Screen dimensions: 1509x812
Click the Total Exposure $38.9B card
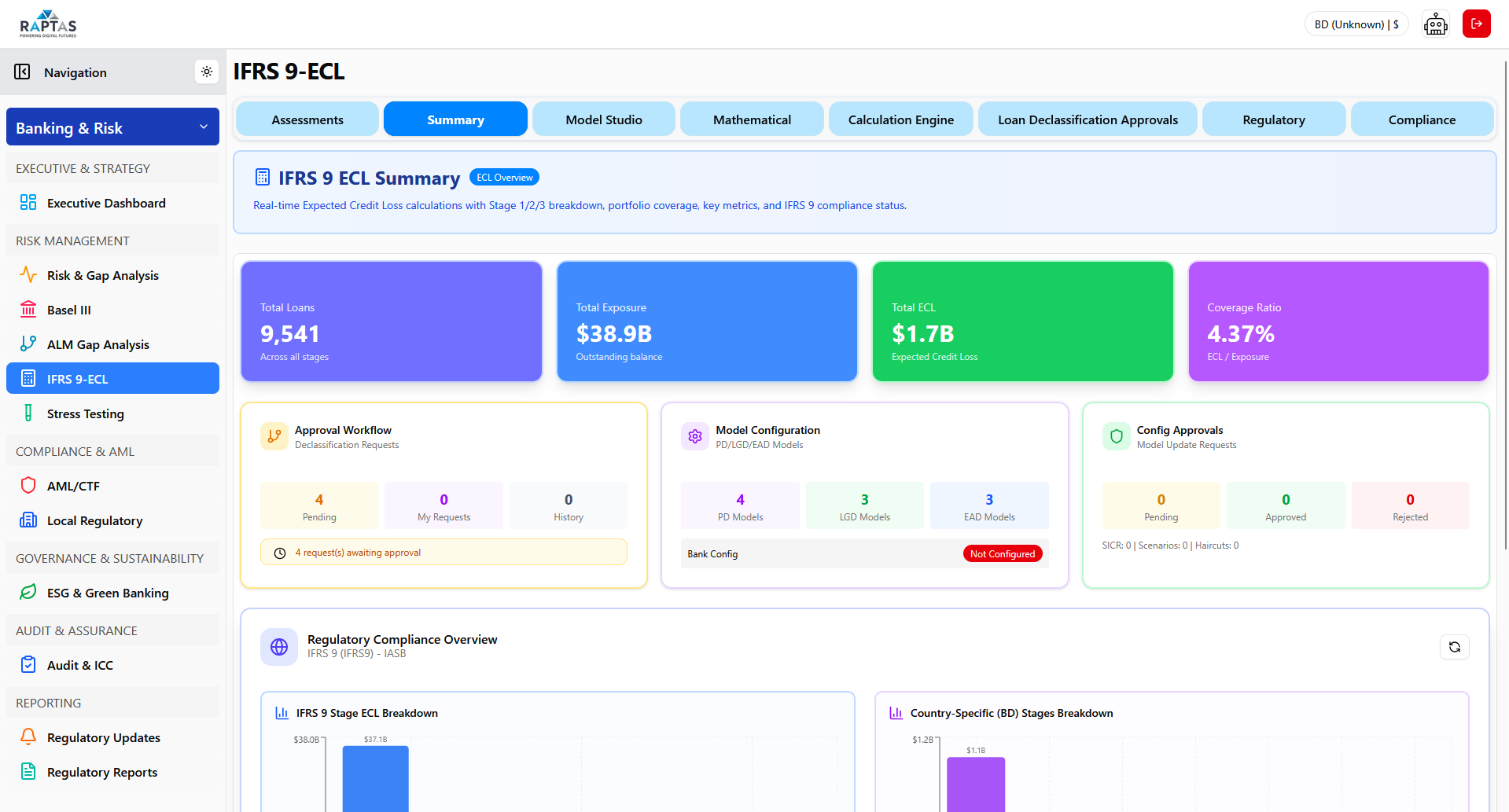(707, 321)
